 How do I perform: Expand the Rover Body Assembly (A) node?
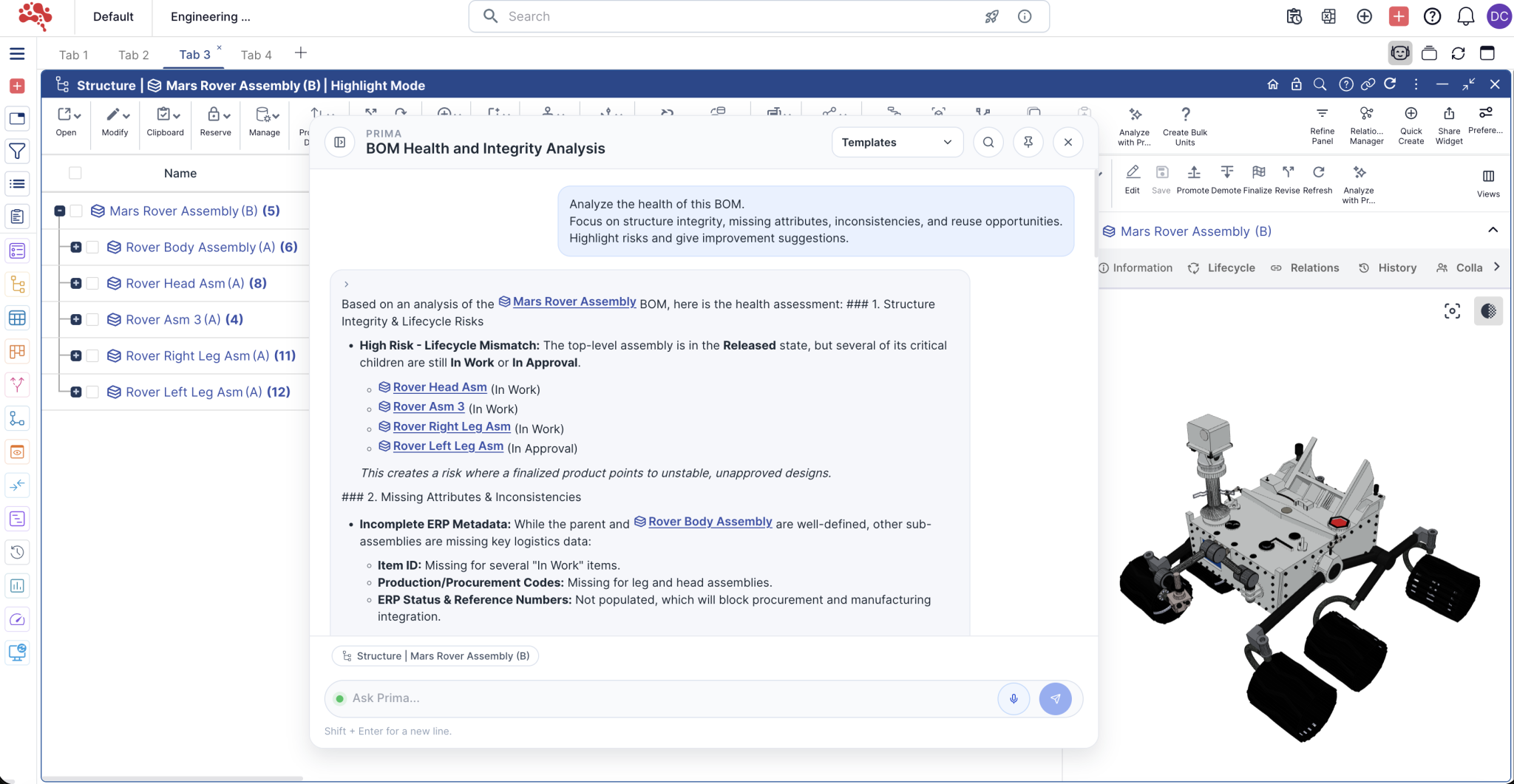pyautogui.click(x=76, y=247)
